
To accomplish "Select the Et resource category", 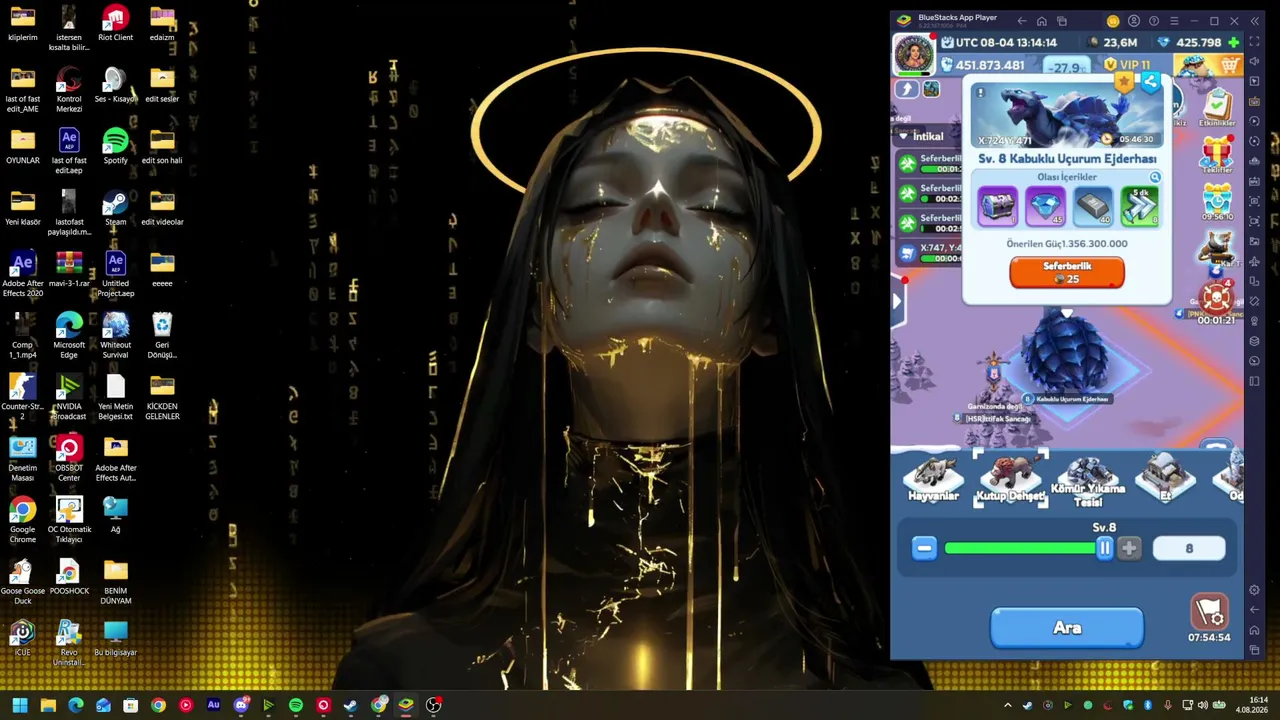I will [x=1165, y=479].
